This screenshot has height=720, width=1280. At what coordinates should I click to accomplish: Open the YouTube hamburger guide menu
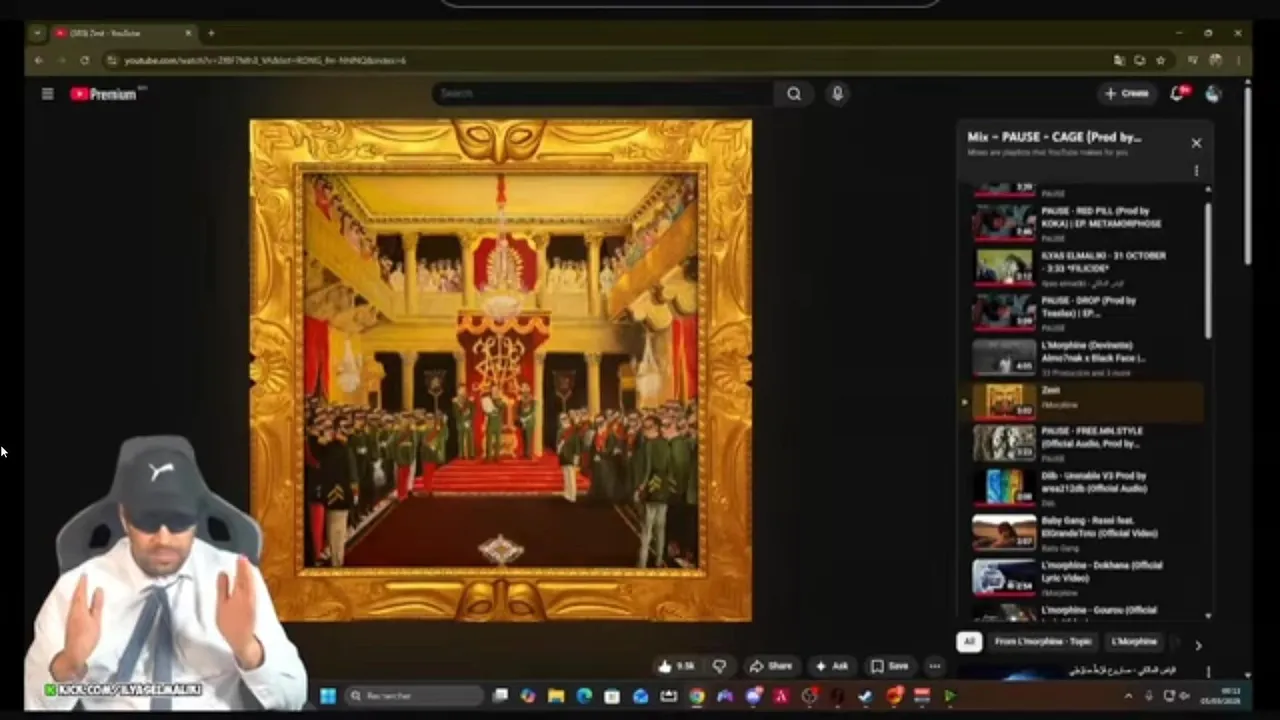(47, 94)
